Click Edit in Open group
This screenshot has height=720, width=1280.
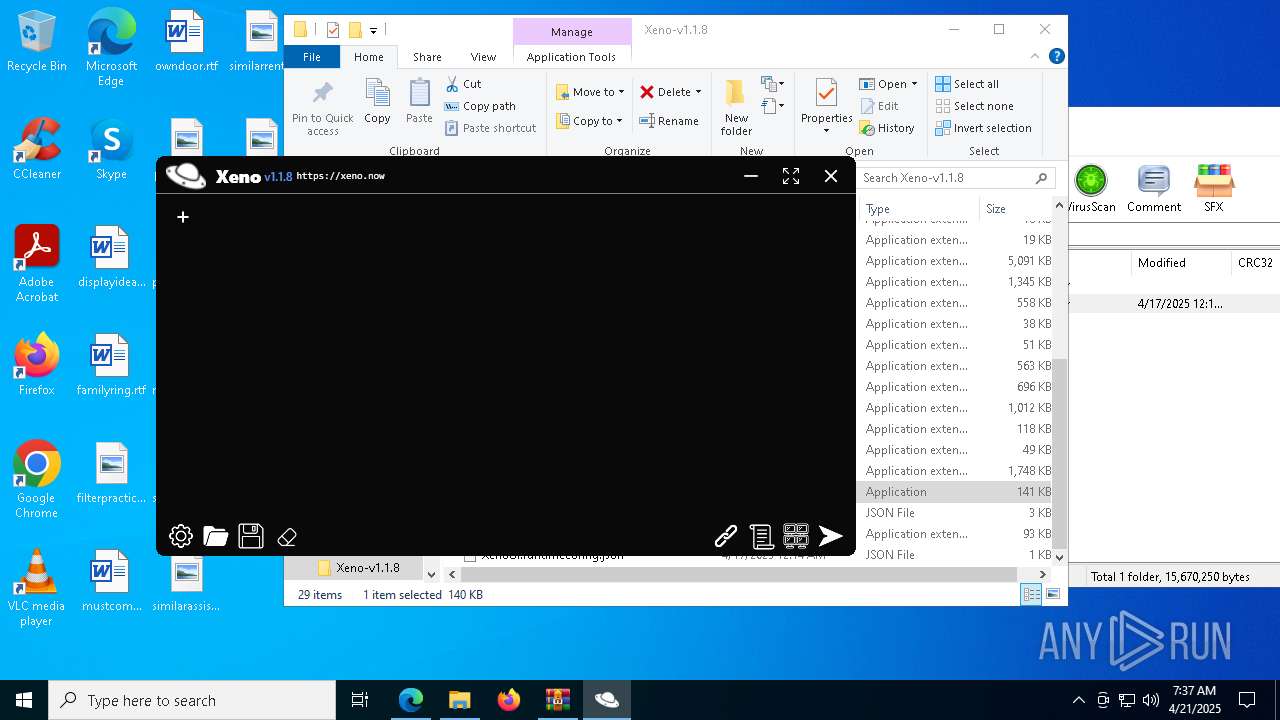879,106
